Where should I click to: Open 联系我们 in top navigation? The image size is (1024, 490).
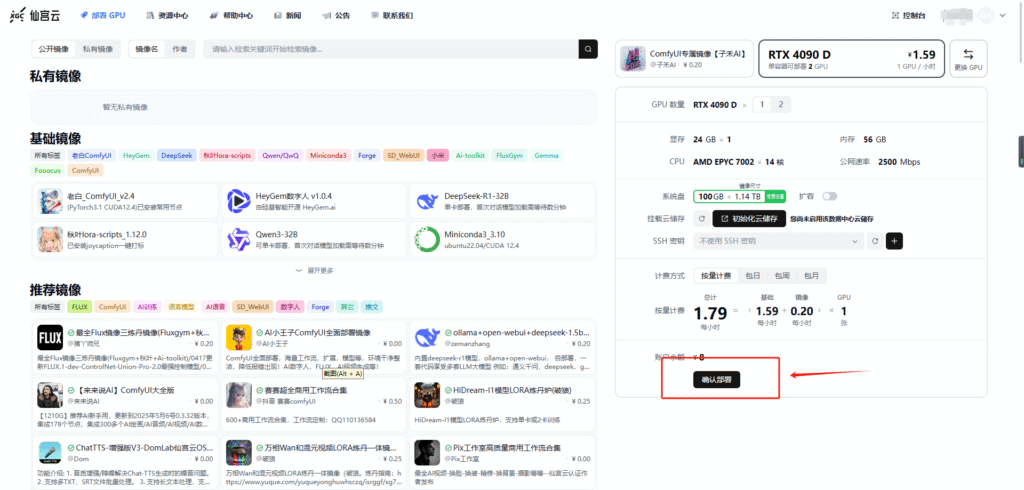point(391,15)
